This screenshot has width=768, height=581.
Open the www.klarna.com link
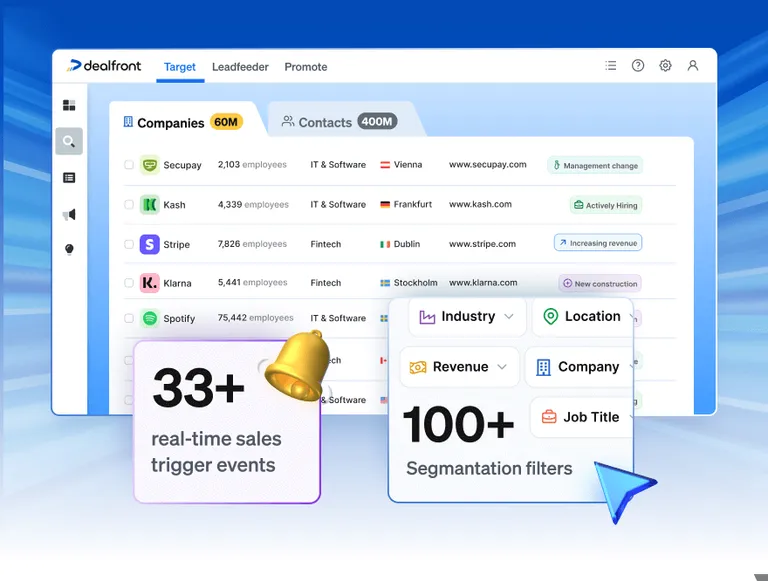click(x=483, y=283)
